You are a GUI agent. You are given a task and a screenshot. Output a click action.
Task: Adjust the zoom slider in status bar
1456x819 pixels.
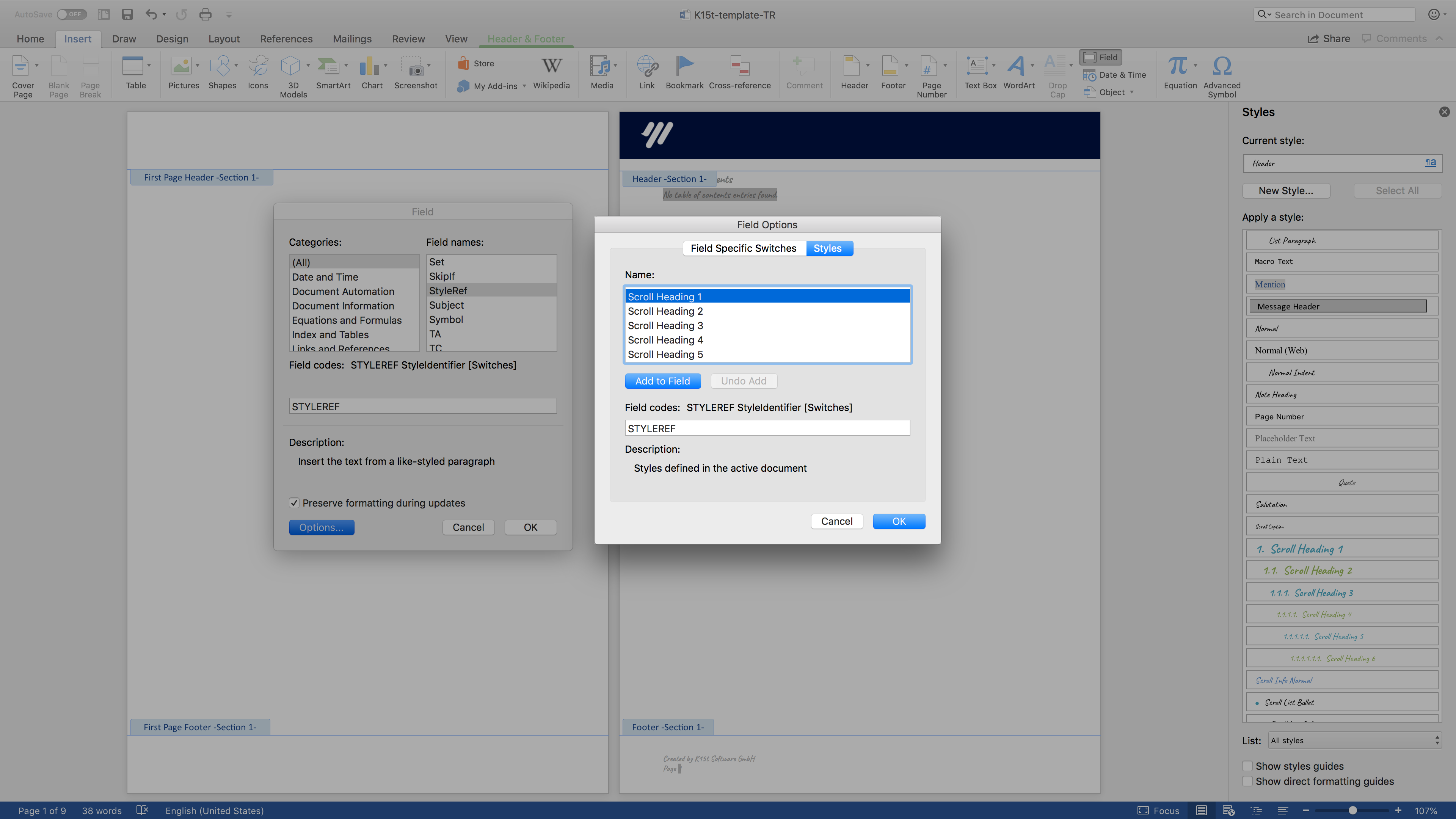click(1352, 811)
